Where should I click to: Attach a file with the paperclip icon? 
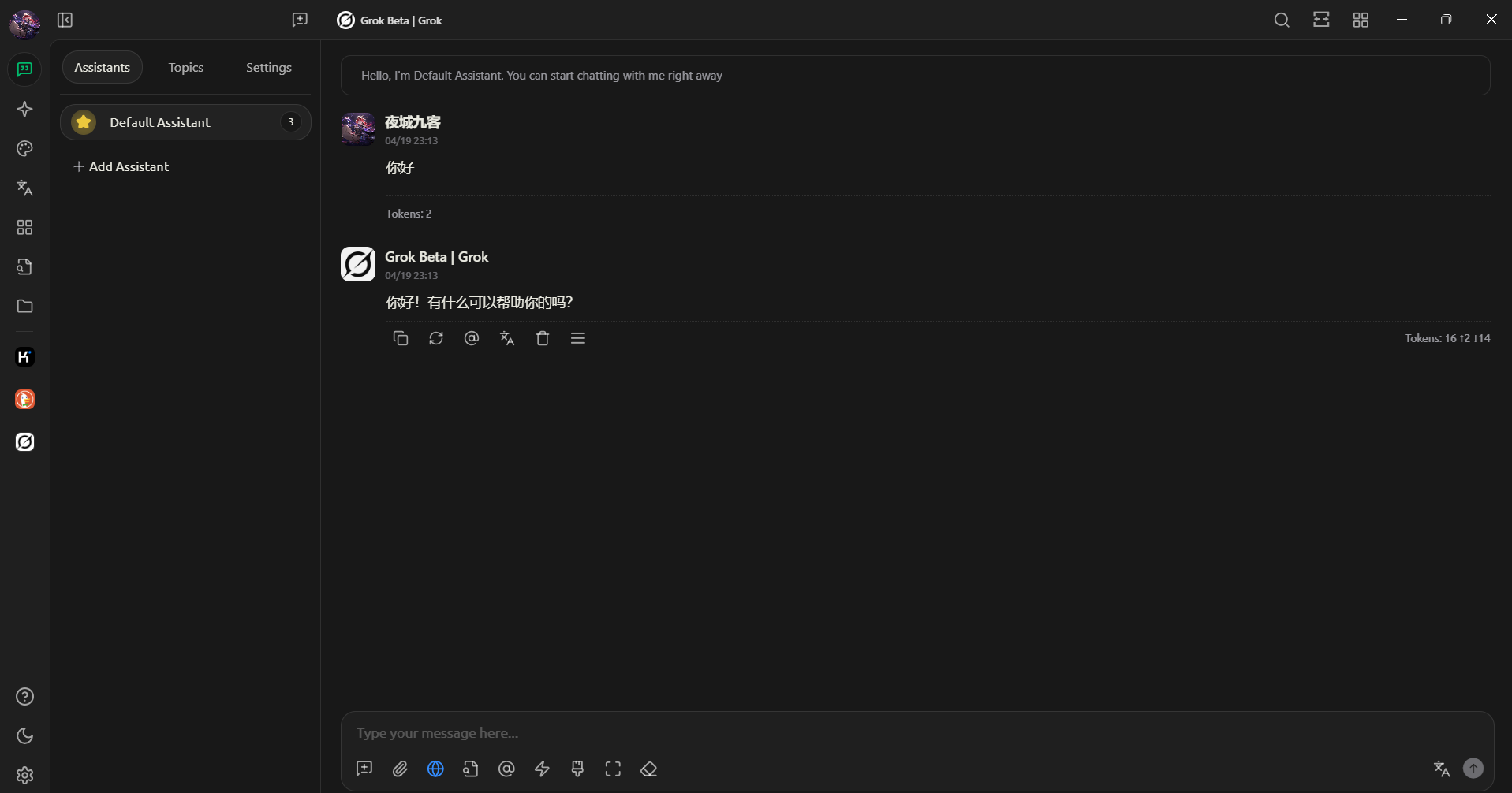coord(400,769)
